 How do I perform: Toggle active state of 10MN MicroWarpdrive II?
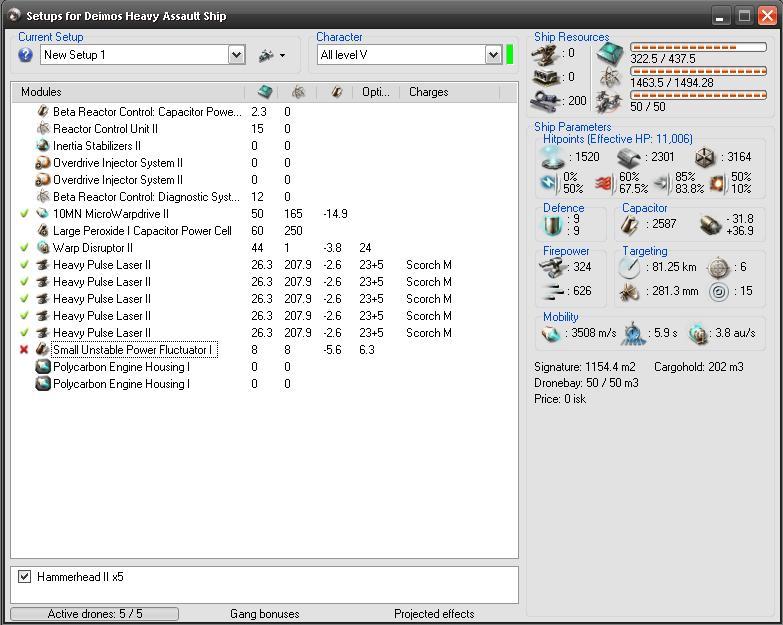tap(24, 214)
